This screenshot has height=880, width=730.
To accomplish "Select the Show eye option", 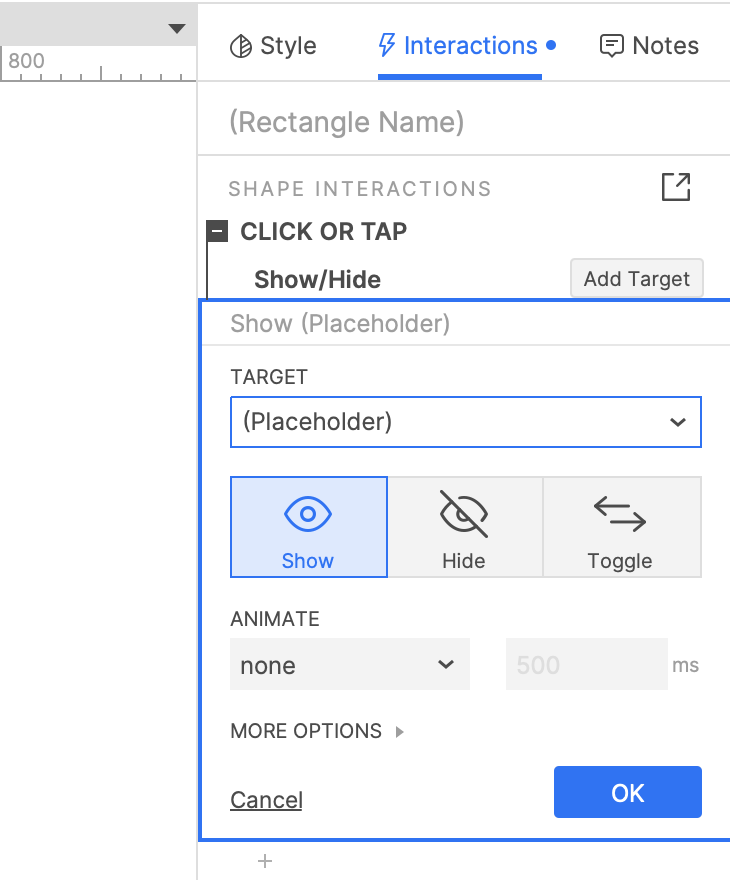I will pyautogui.click(x=309, y=527).
